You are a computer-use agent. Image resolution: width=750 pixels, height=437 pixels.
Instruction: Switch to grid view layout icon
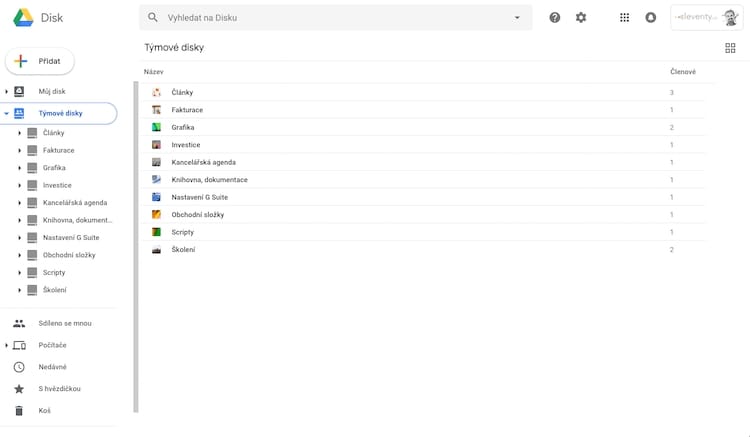(730, 48)
